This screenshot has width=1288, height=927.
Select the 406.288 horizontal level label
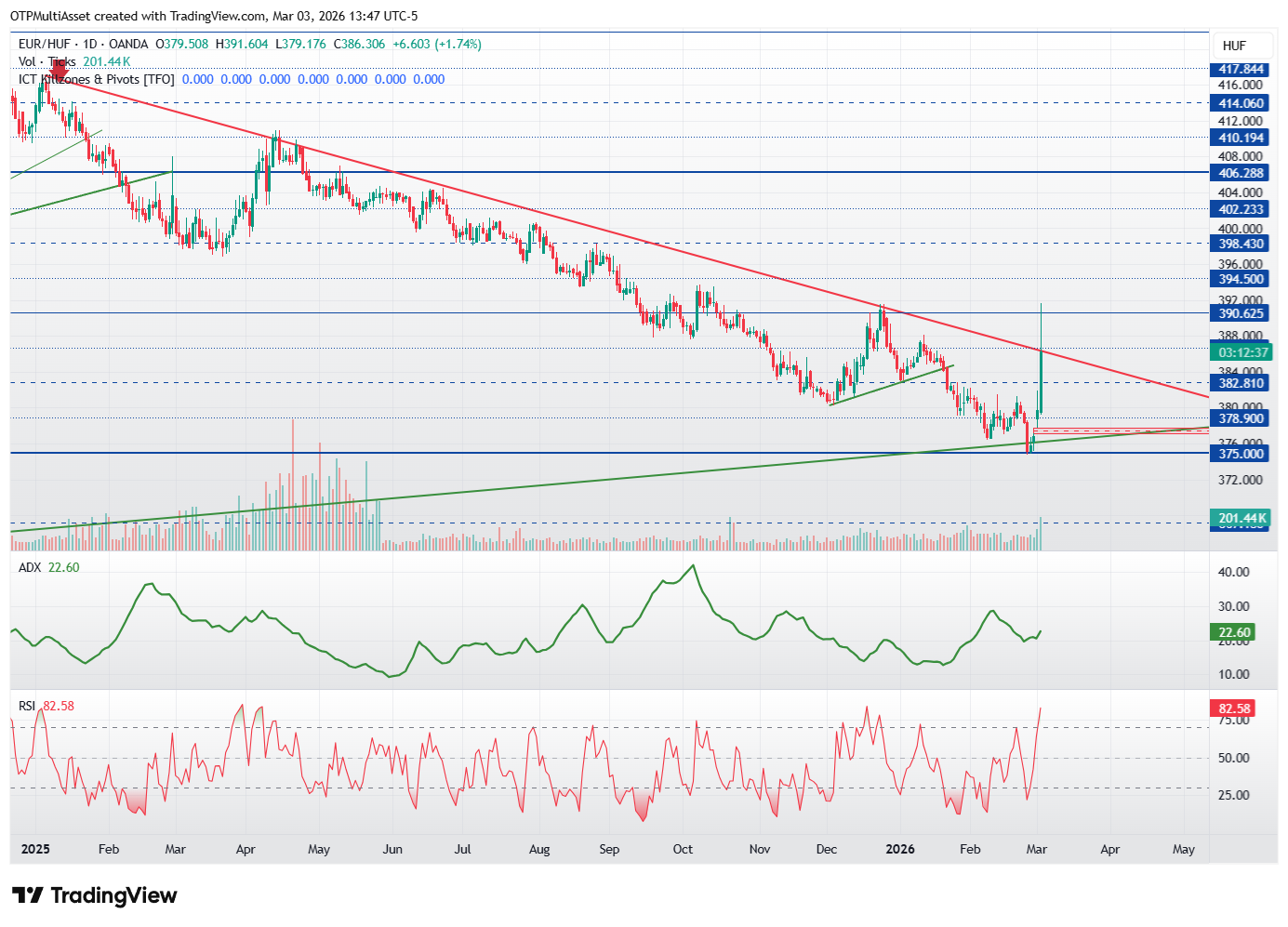coord(1241,173)
